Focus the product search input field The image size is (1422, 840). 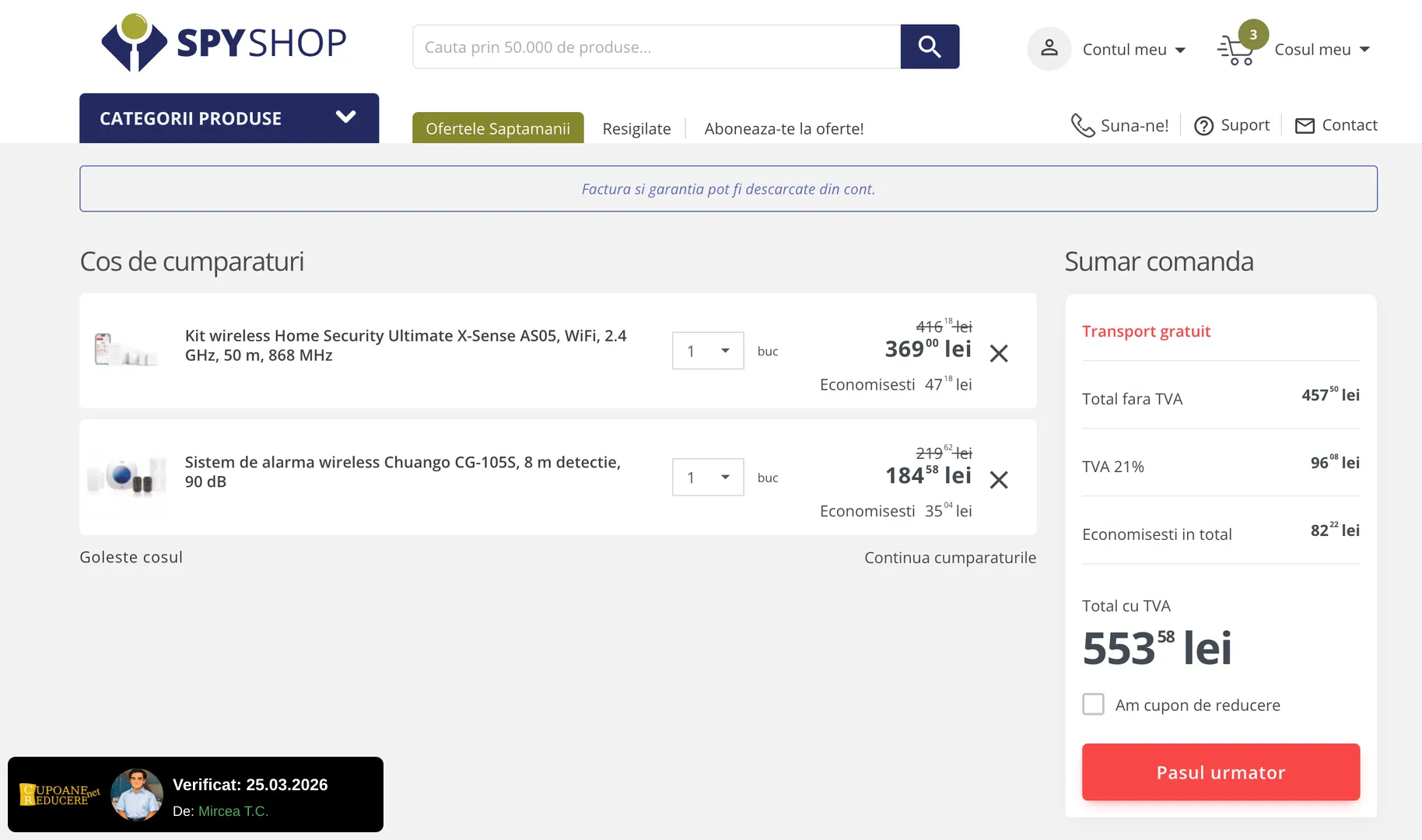657,47
